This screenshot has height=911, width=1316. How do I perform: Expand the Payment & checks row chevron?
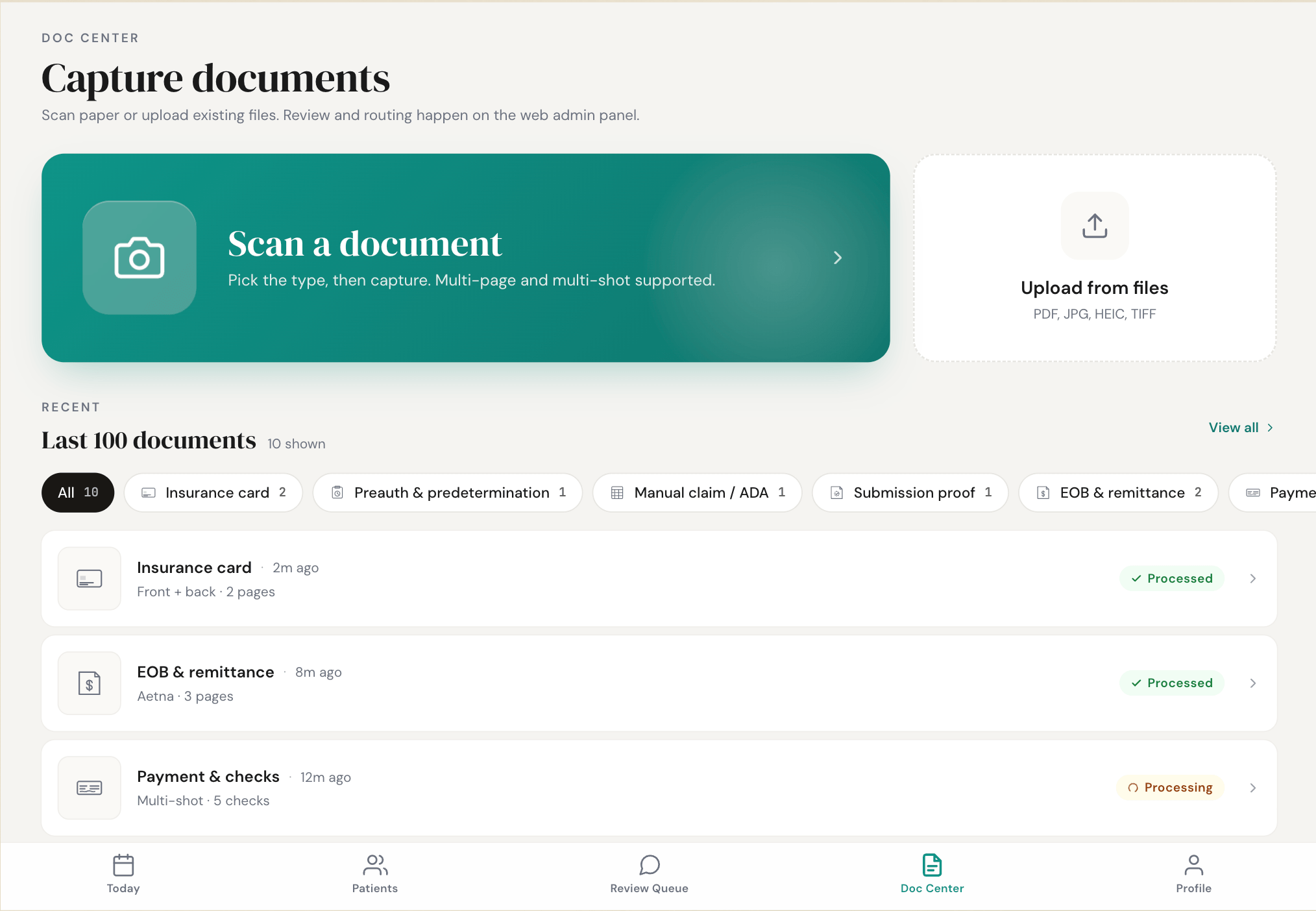tap(1253, 788)
